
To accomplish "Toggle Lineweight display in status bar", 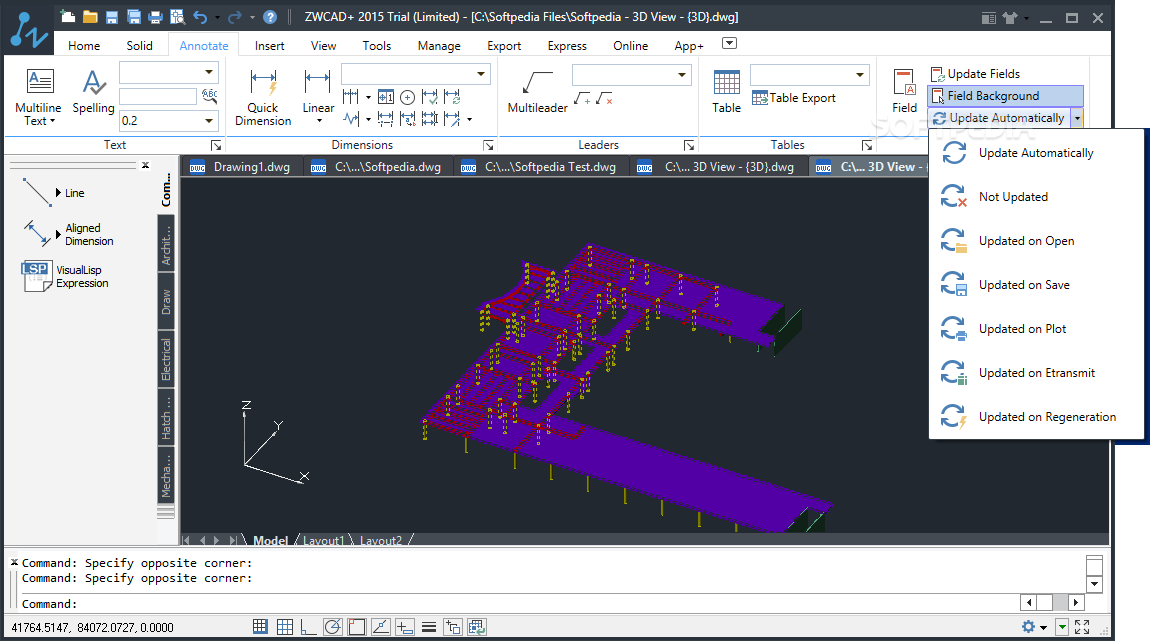I will point(429,626).
